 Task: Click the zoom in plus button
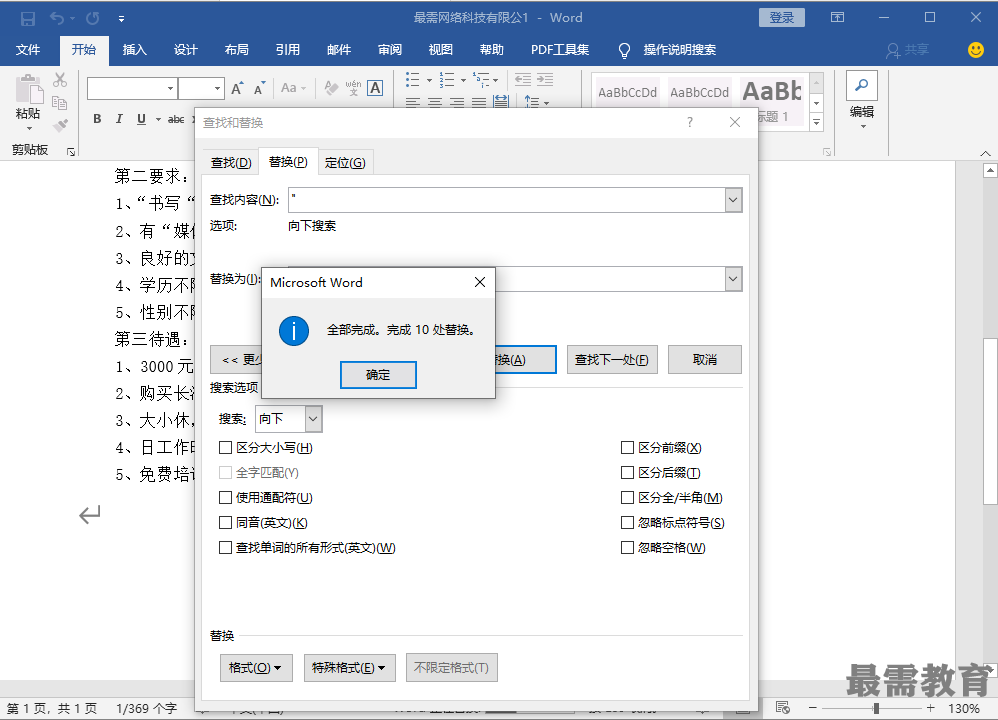coord(931,708)
